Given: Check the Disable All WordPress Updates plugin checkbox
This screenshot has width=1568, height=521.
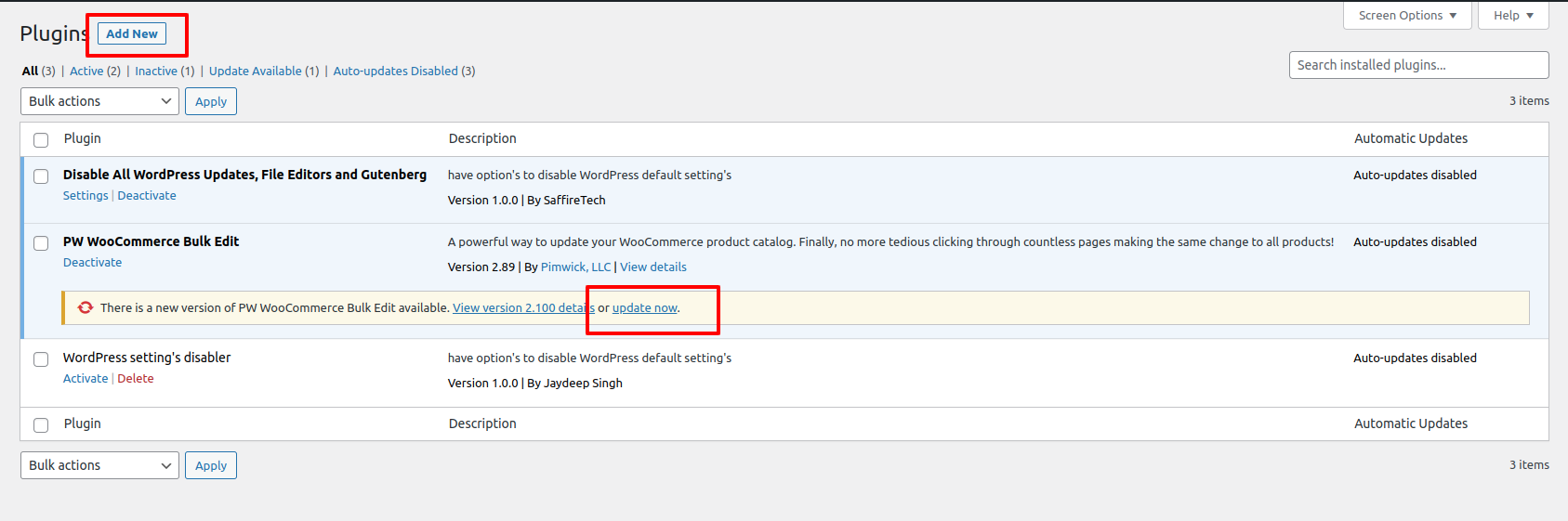Looking at the screenshot, I should click(x=41, y=176).
